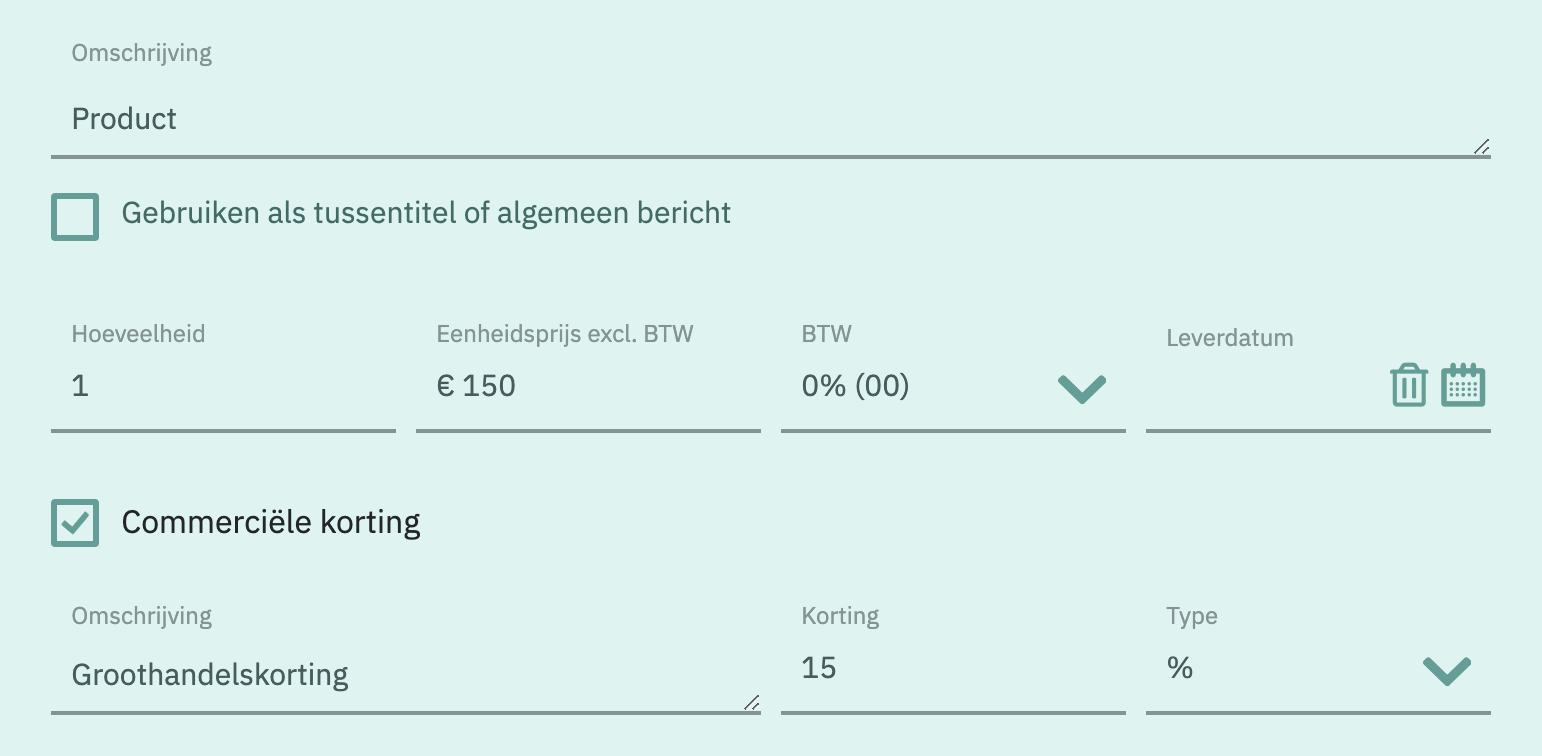This screenshot has width=1542, height=756.
Task: Click the 'Commerciële korting' label text
Action: coord(271,522)
